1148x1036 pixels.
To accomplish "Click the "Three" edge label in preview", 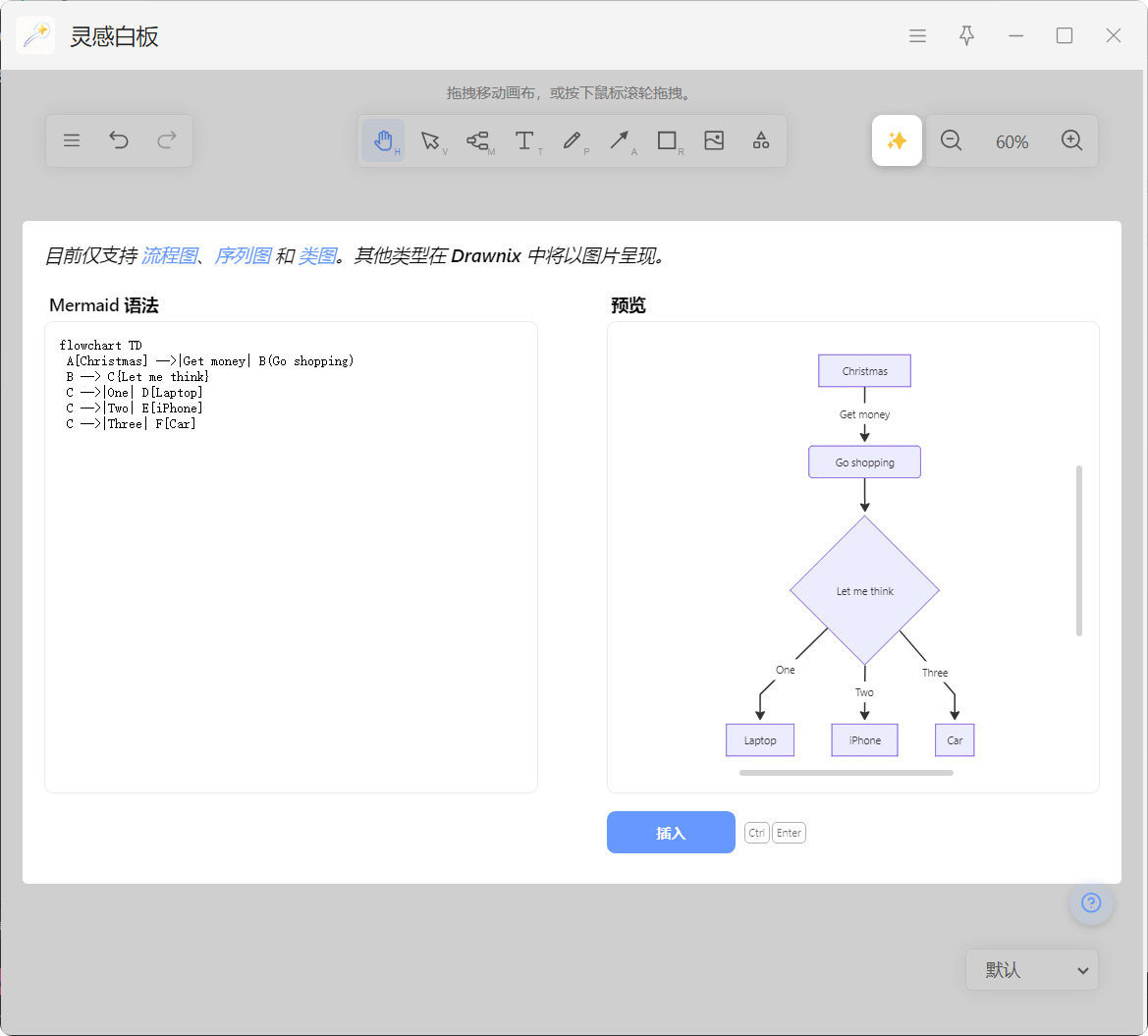I will [x=935, y=673].
